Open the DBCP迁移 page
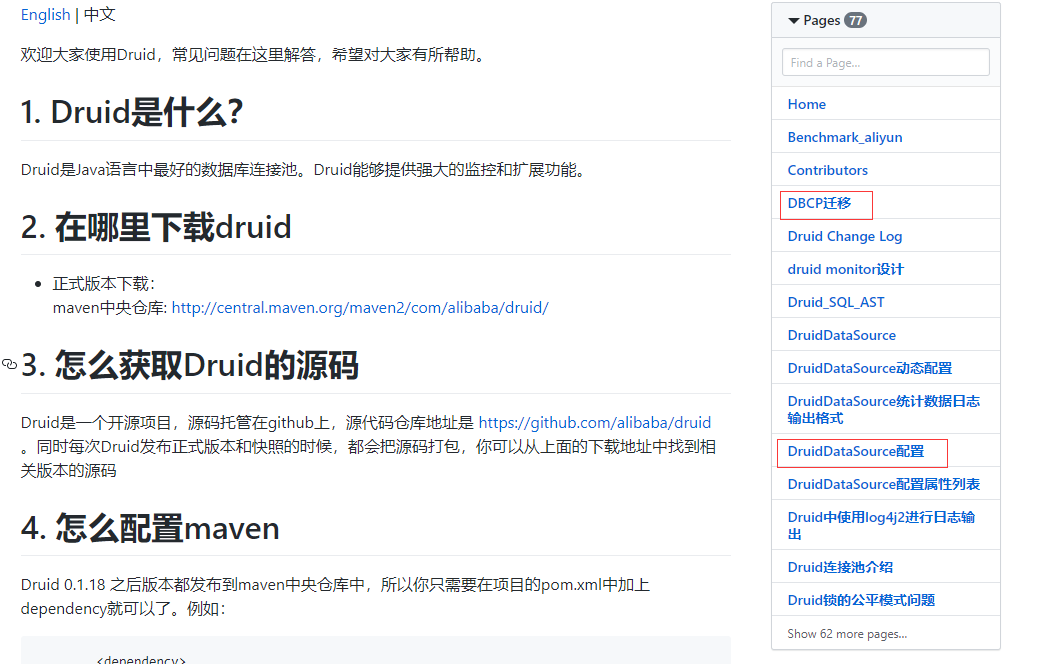Screen dimensions: 1040x664 tap(819, 203)
